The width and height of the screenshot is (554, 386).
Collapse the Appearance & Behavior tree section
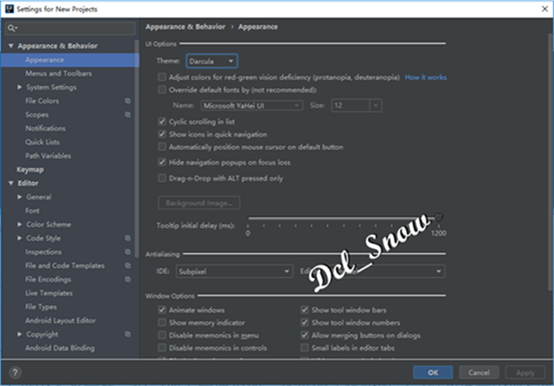(11, 46)
